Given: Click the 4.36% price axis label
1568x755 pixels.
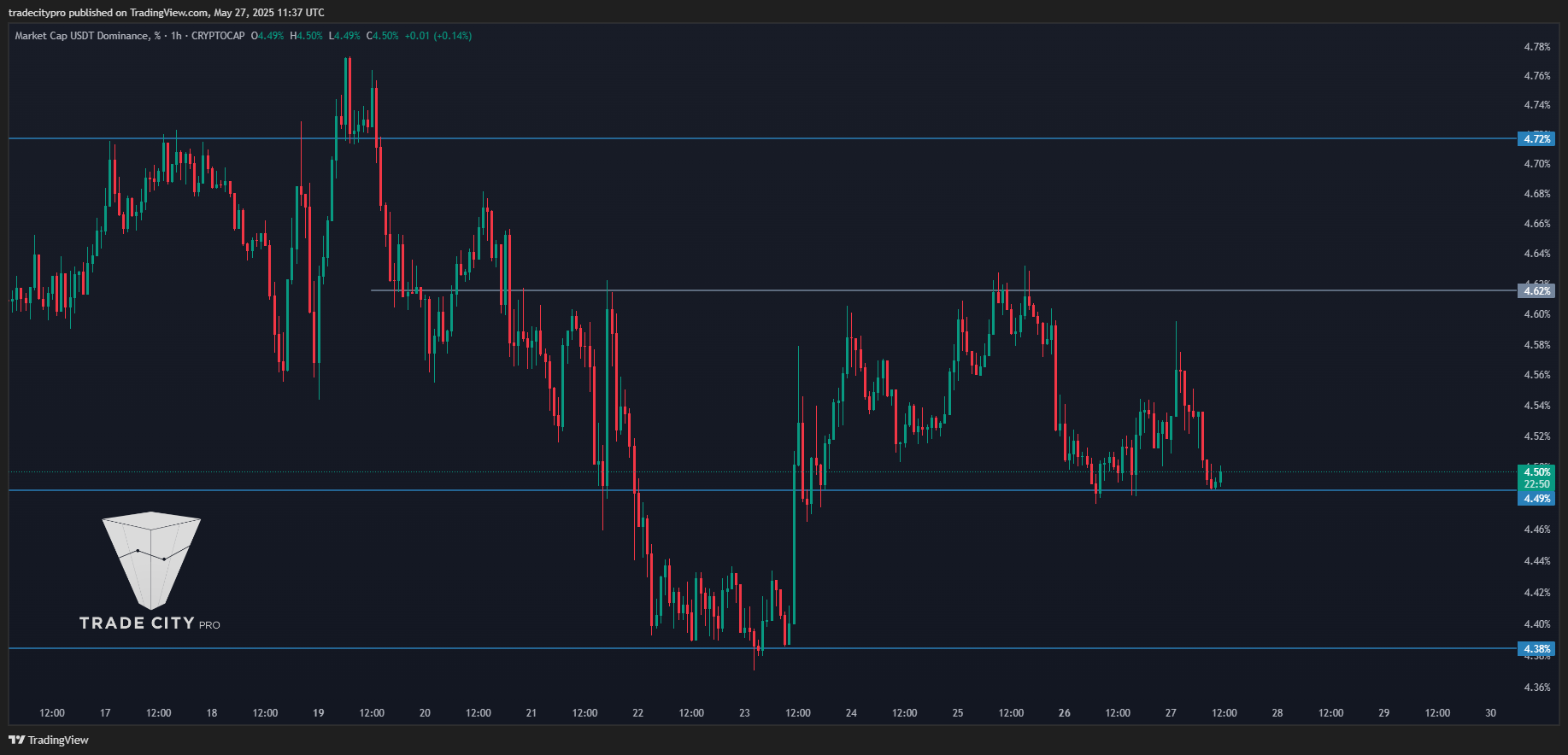Looking at the screenshot, I should point(1537,688).
